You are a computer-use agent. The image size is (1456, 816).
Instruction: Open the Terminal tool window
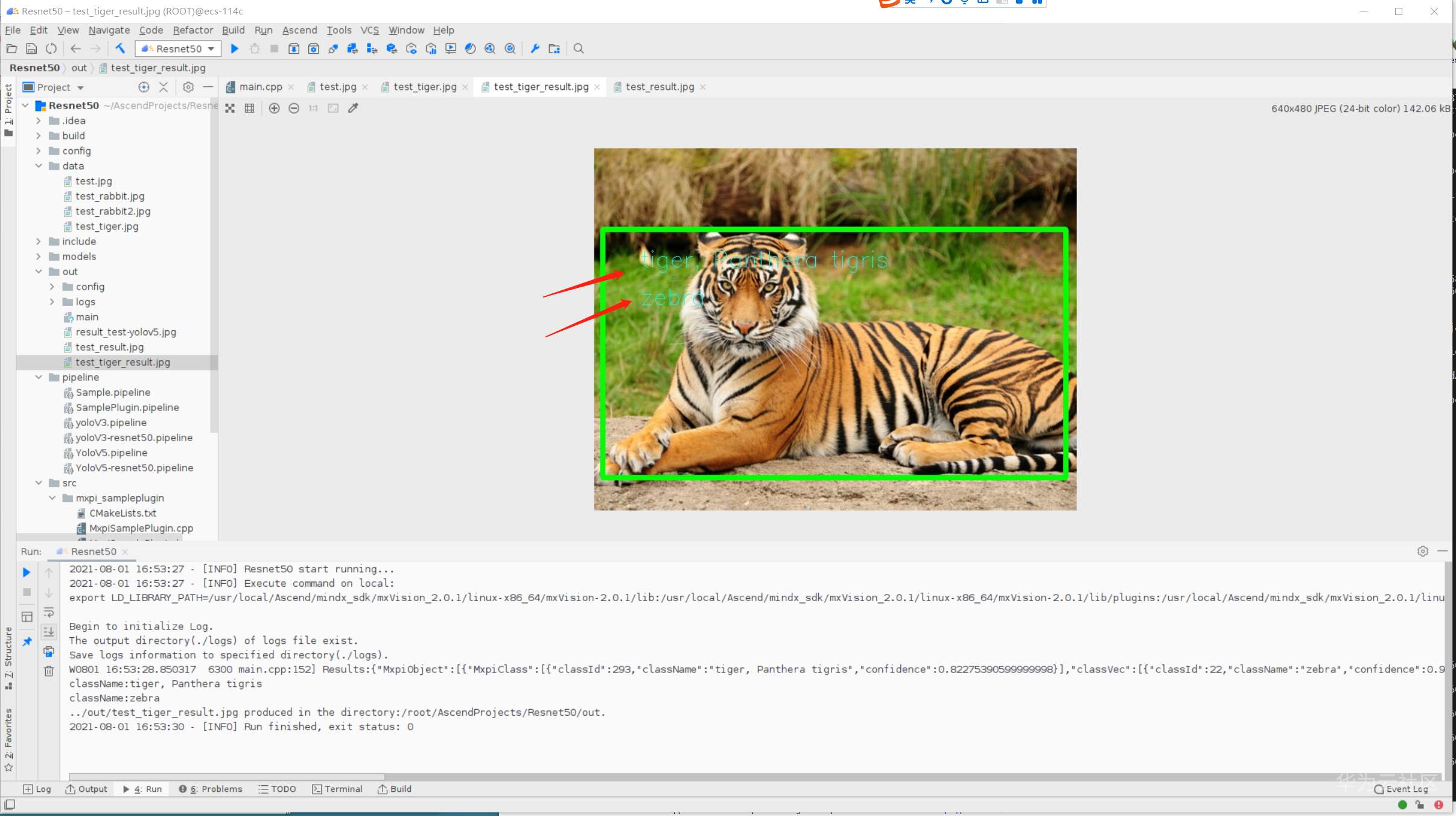[337, 789]
